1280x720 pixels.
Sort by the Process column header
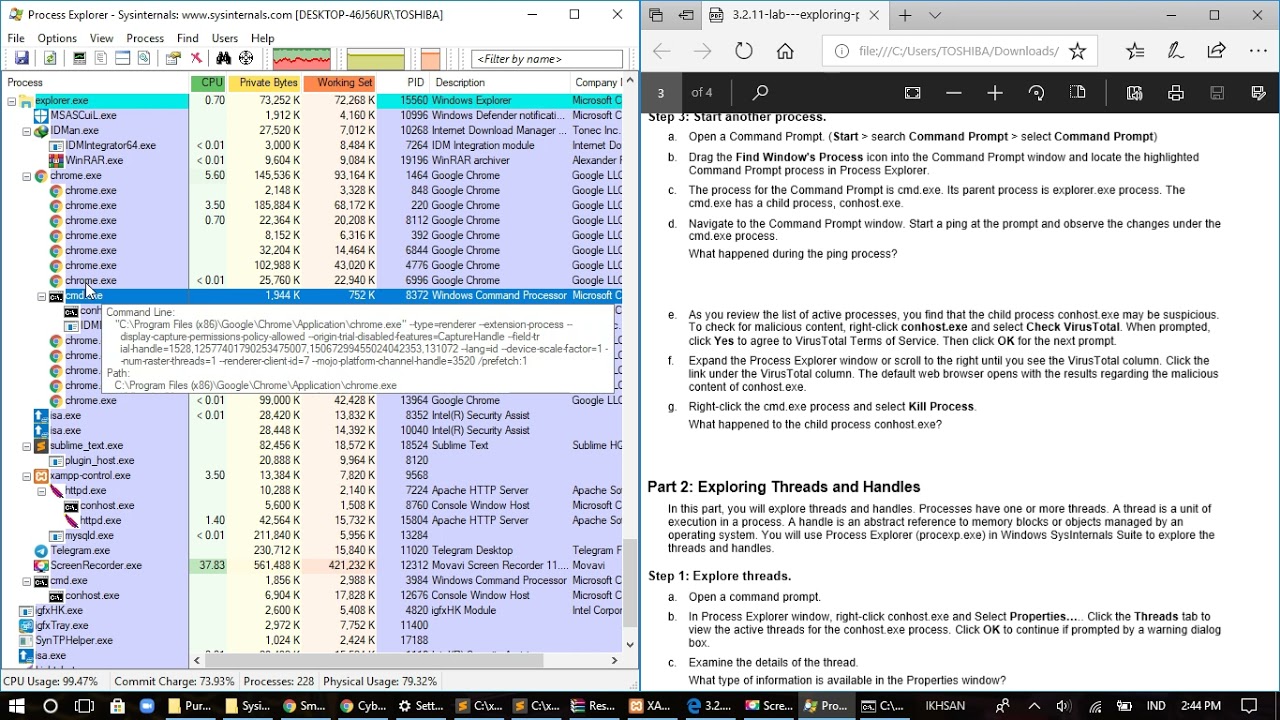96,83
